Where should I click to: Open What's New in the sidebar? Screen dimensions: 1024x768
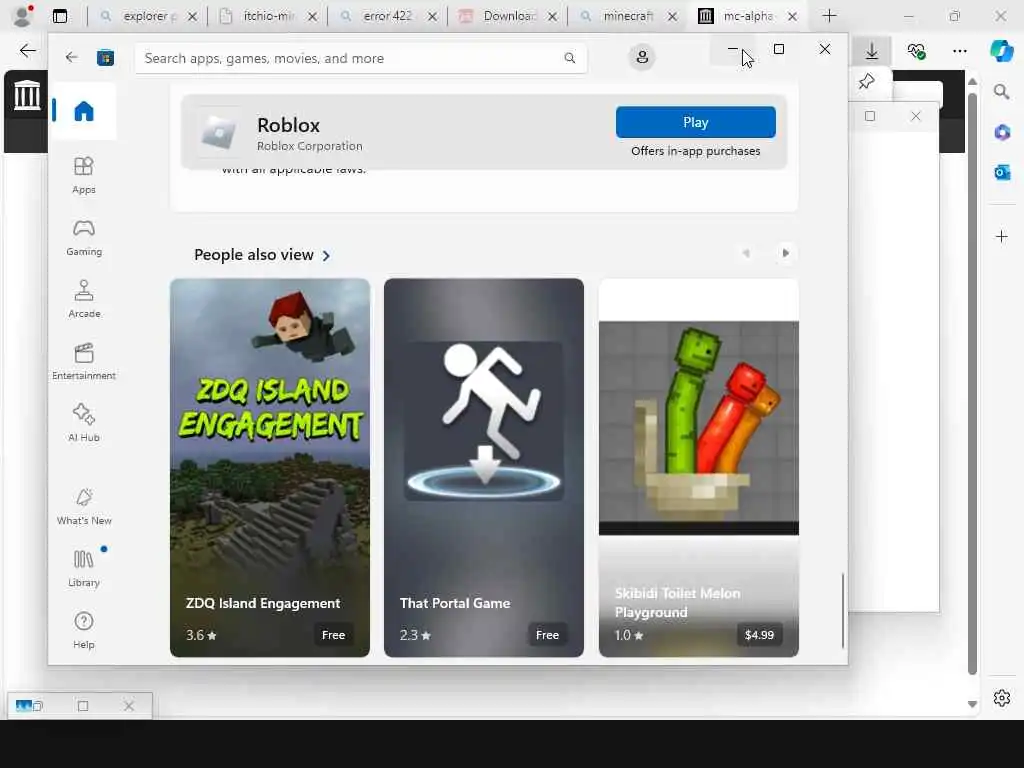click(x=84, y=507)
